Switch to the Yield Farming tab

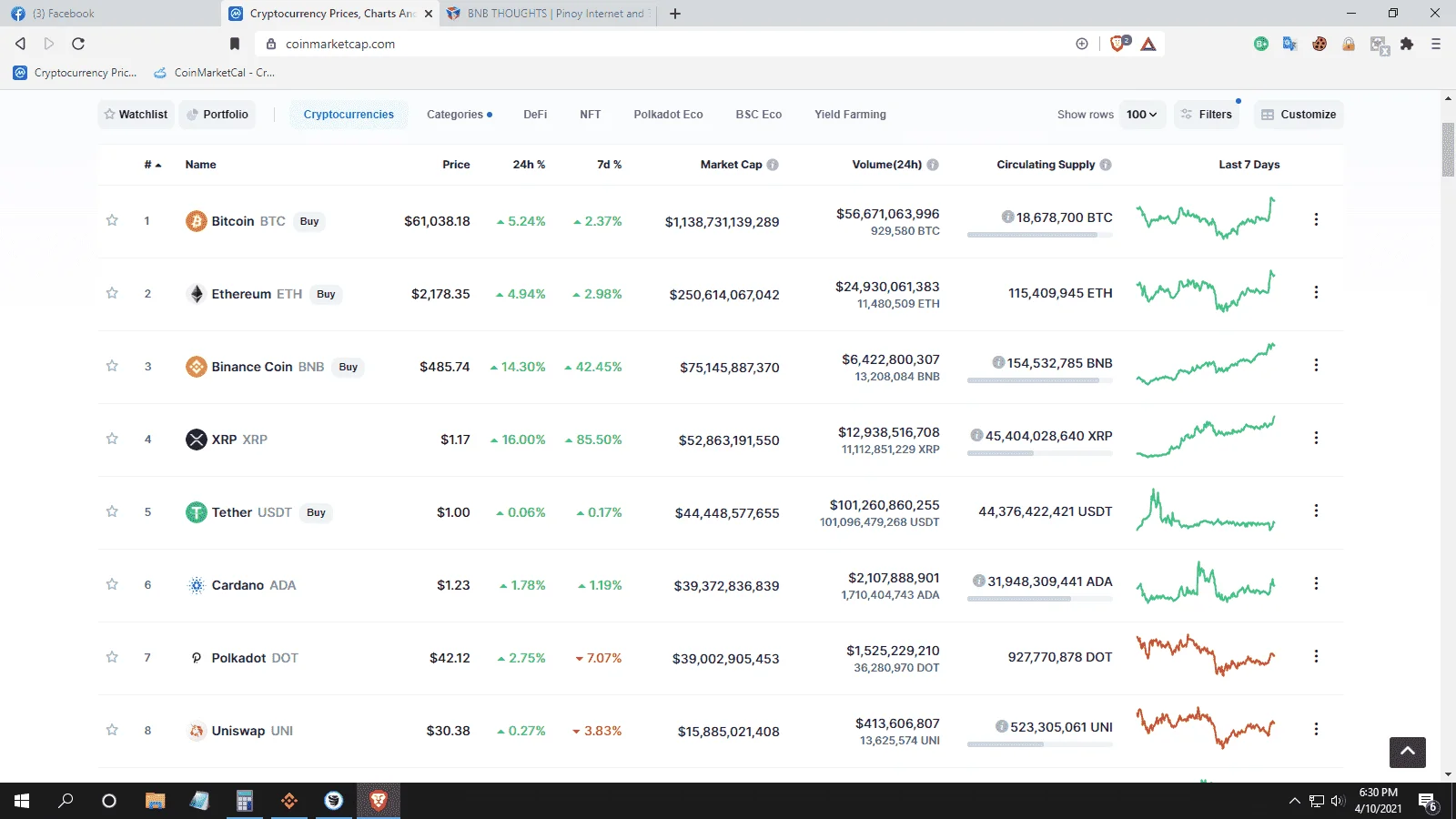click(850, 115)
